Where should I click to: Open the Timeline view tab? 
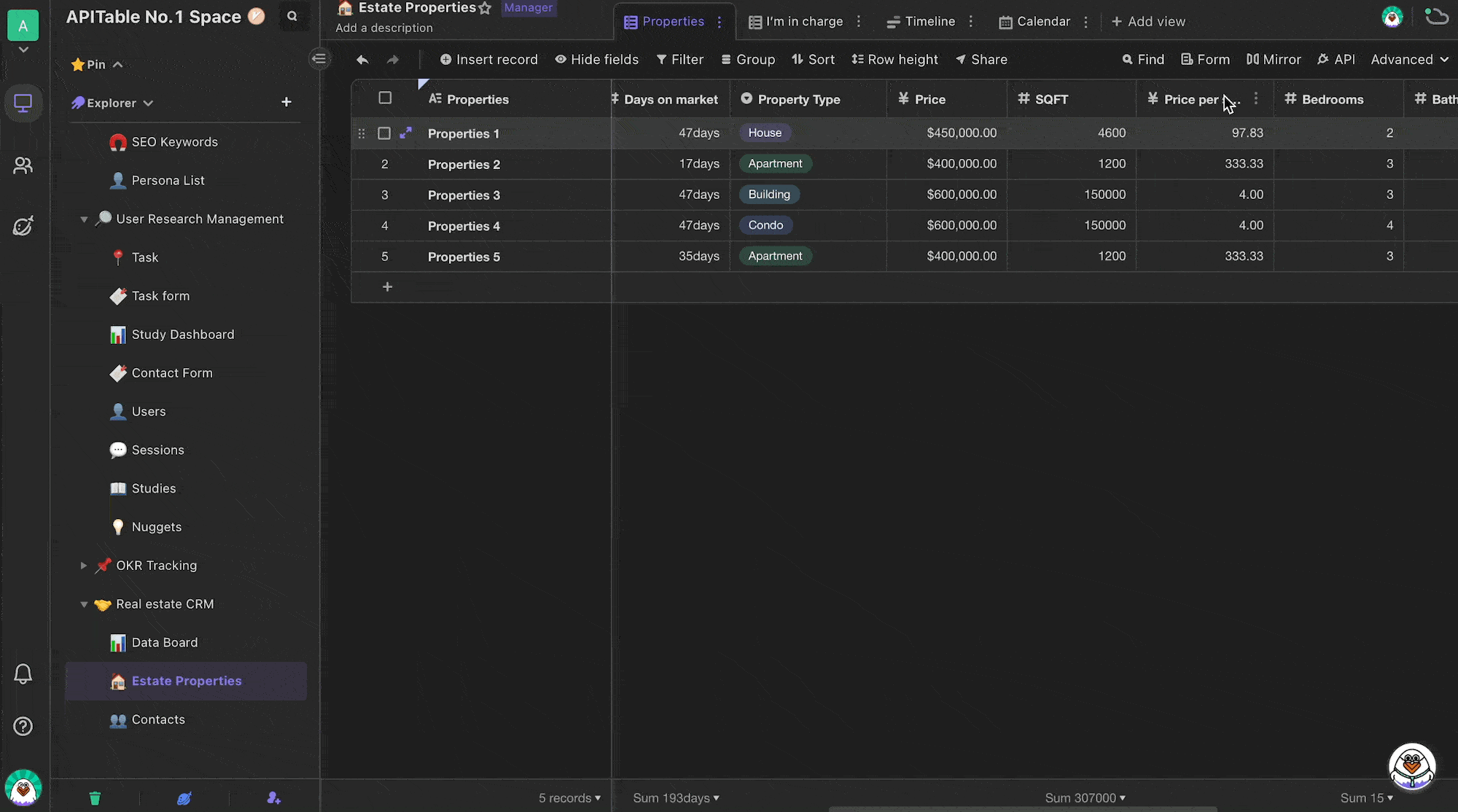(x=920, y=21)
